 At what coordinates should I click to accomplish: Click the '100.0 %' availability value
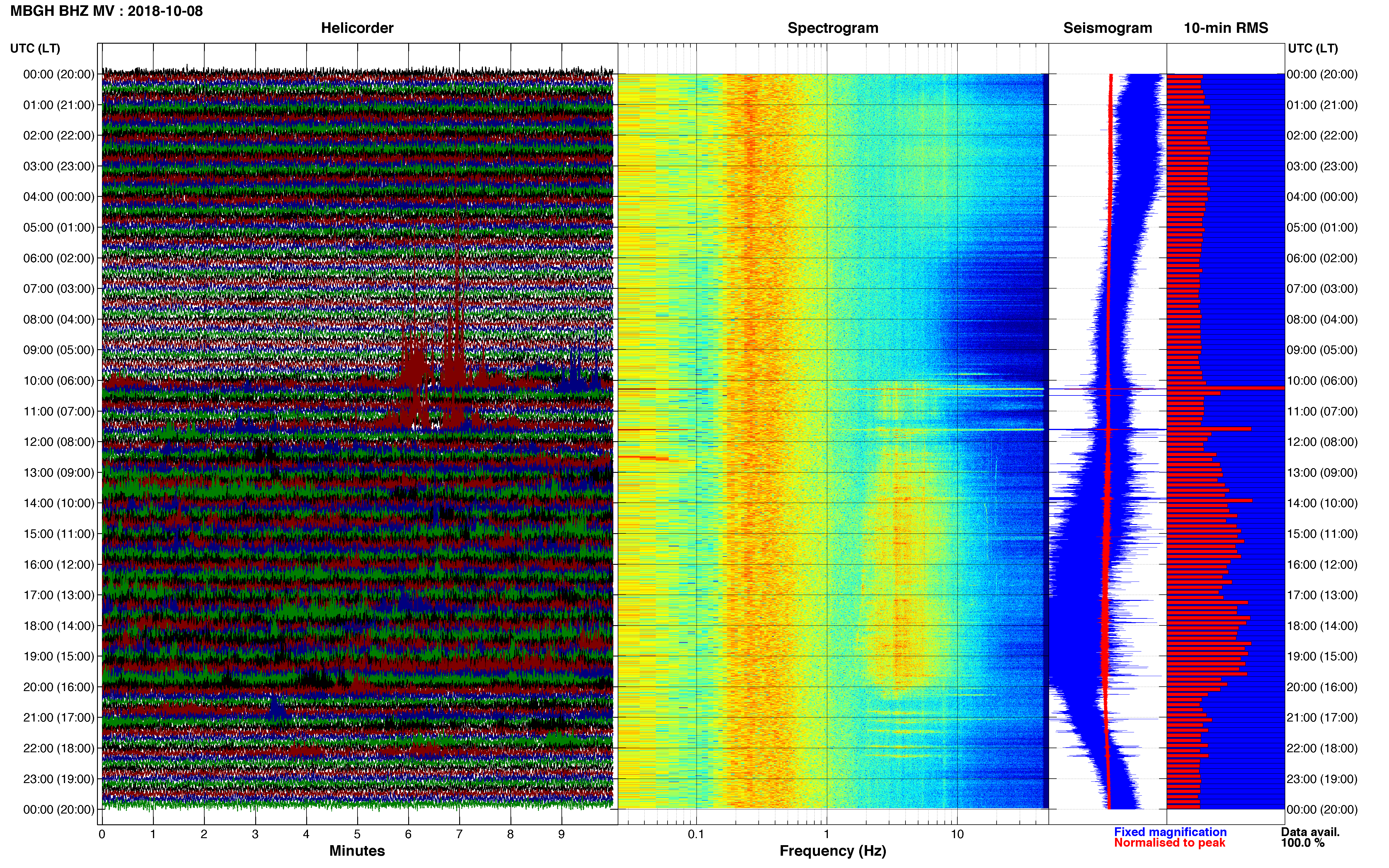click(x=1302, y=843)
